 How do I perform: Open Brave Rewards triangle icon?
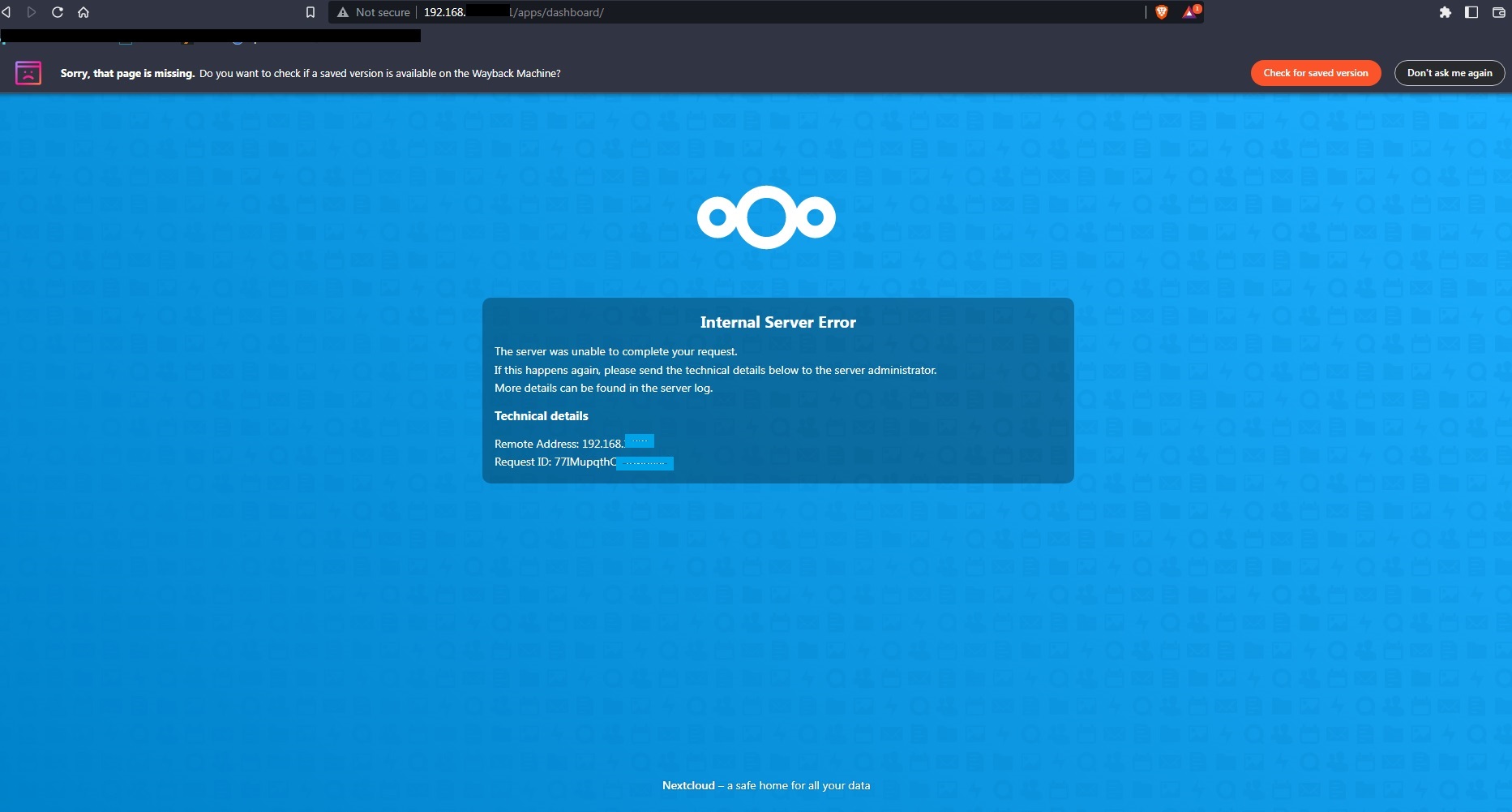[1190, 11]
